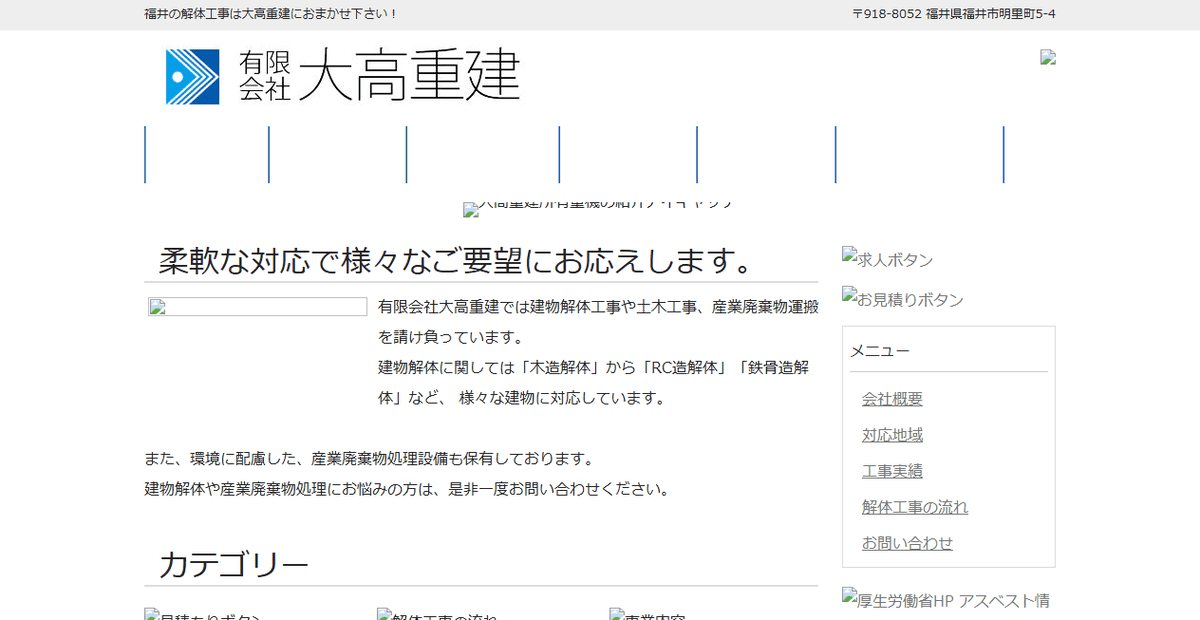Screen dimensions: 1200x620
Task: Click the 求人ボタン recruitment image button
Action: (x=887, y=259)
